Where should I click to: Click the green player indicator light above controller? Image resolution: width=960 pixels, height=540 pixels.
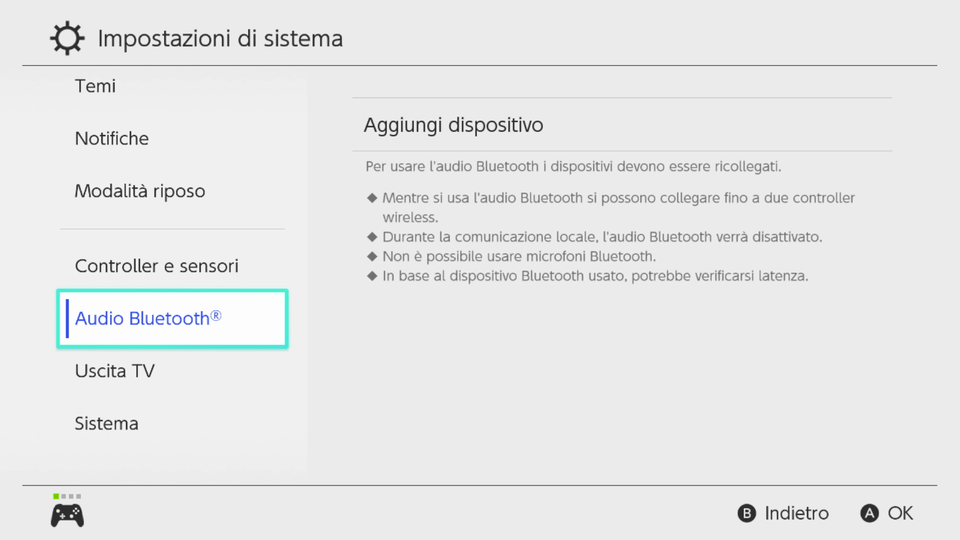point(56,496)
